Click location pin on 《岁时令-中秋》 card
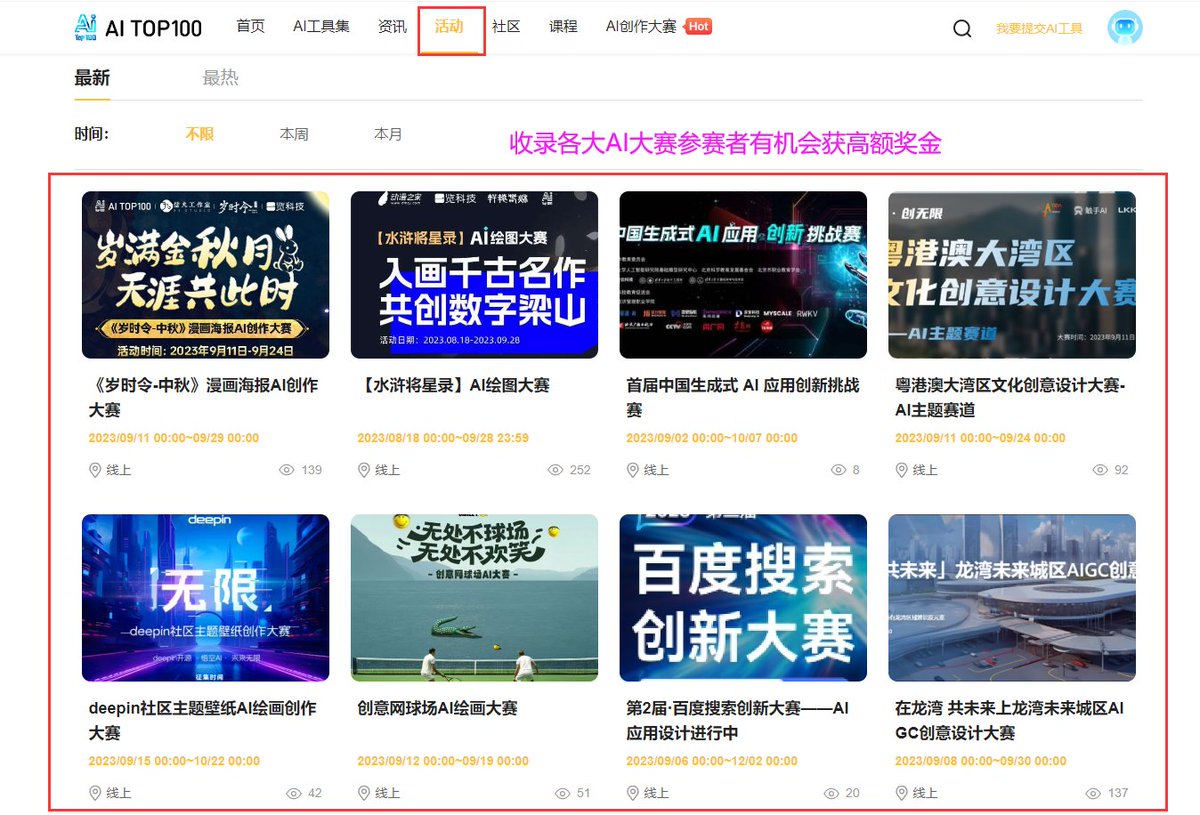The height and width of the screenshot is (815, 1200). (x=96, y=470)
